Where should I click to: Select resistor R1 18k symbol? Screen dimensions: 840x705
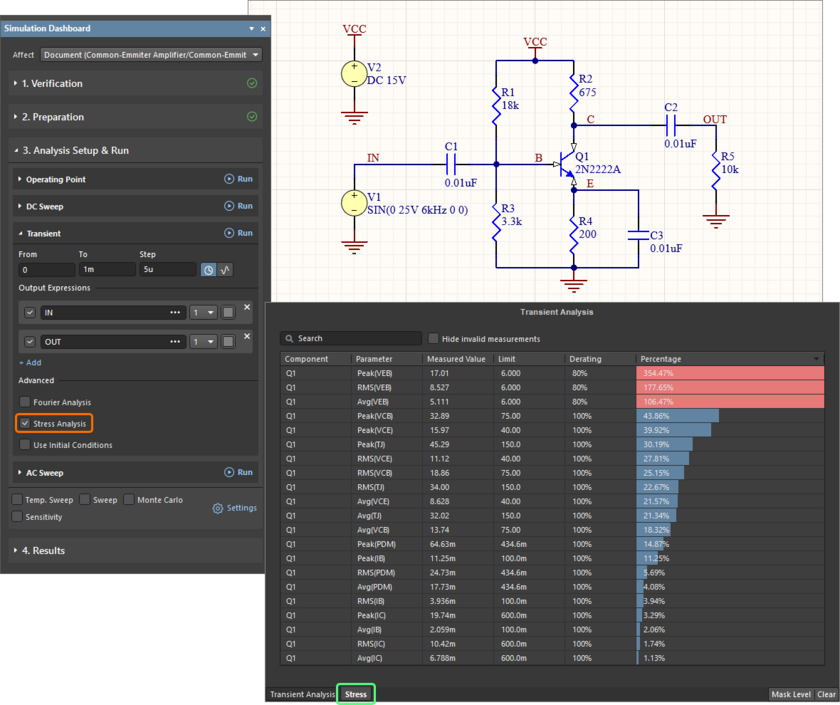496,106
